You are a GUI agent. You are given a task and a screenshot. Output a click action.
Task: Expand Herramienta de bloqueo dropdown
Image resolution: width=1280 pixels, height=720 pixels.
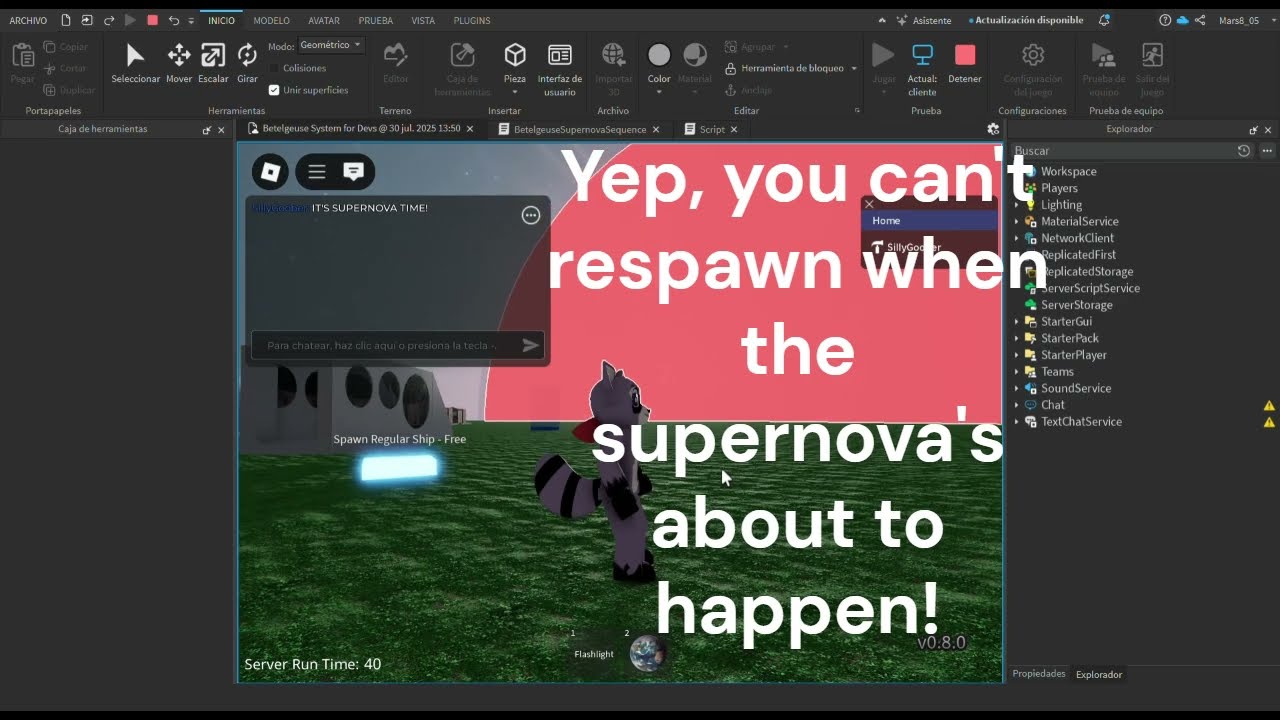tap(853, 68)
